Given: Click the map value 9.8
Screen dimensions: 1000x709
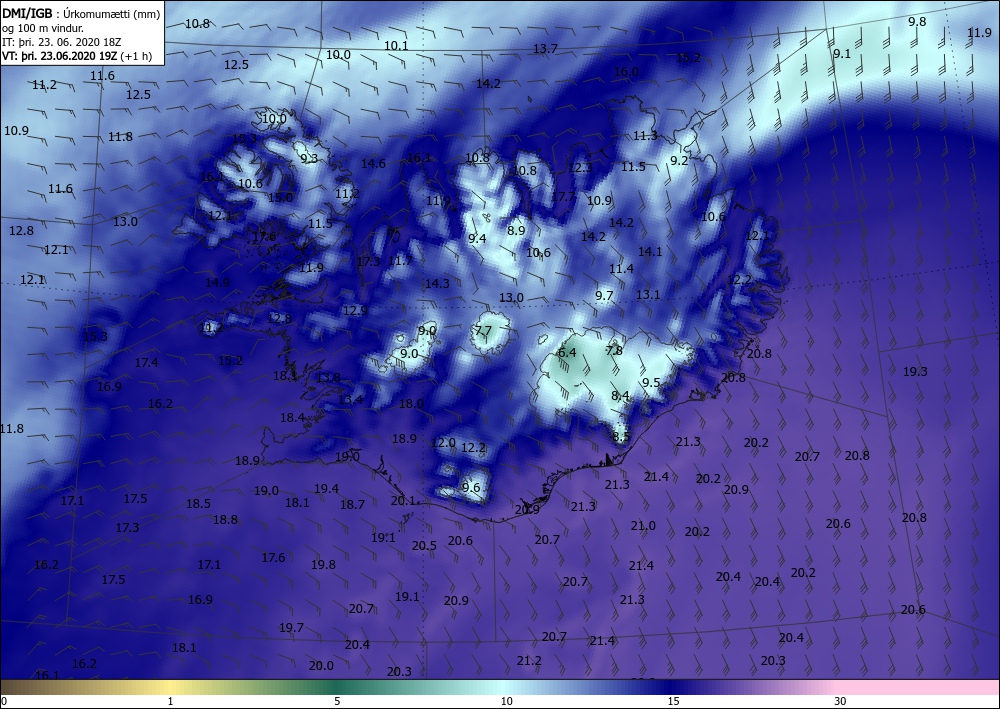Looking at the screenshot, I should coord(917,21).
